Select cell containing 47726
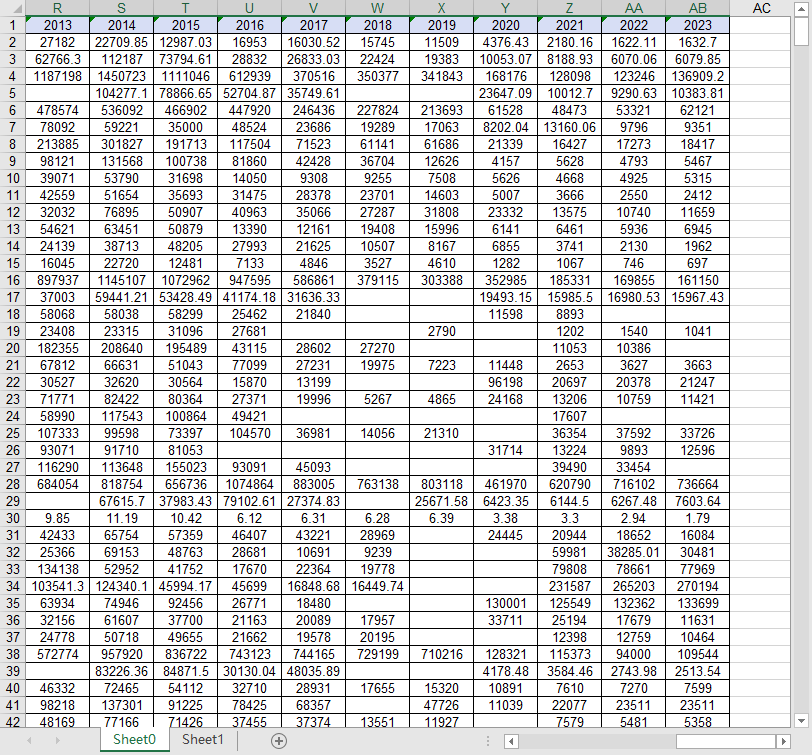This screenshot has height=755, width=812. coord(441,705)
